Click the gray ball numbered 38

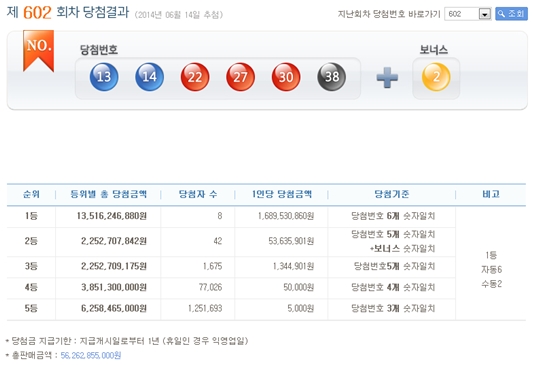click(x=331, y=76)
